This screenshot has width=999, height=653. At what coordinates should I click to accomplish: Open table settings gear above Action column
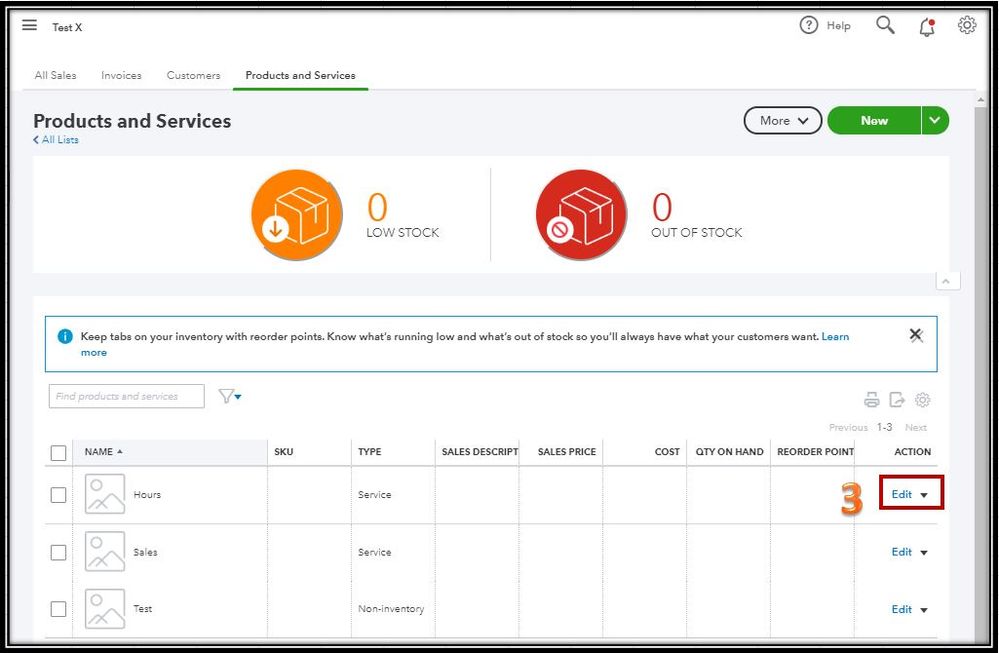point(922,400)
